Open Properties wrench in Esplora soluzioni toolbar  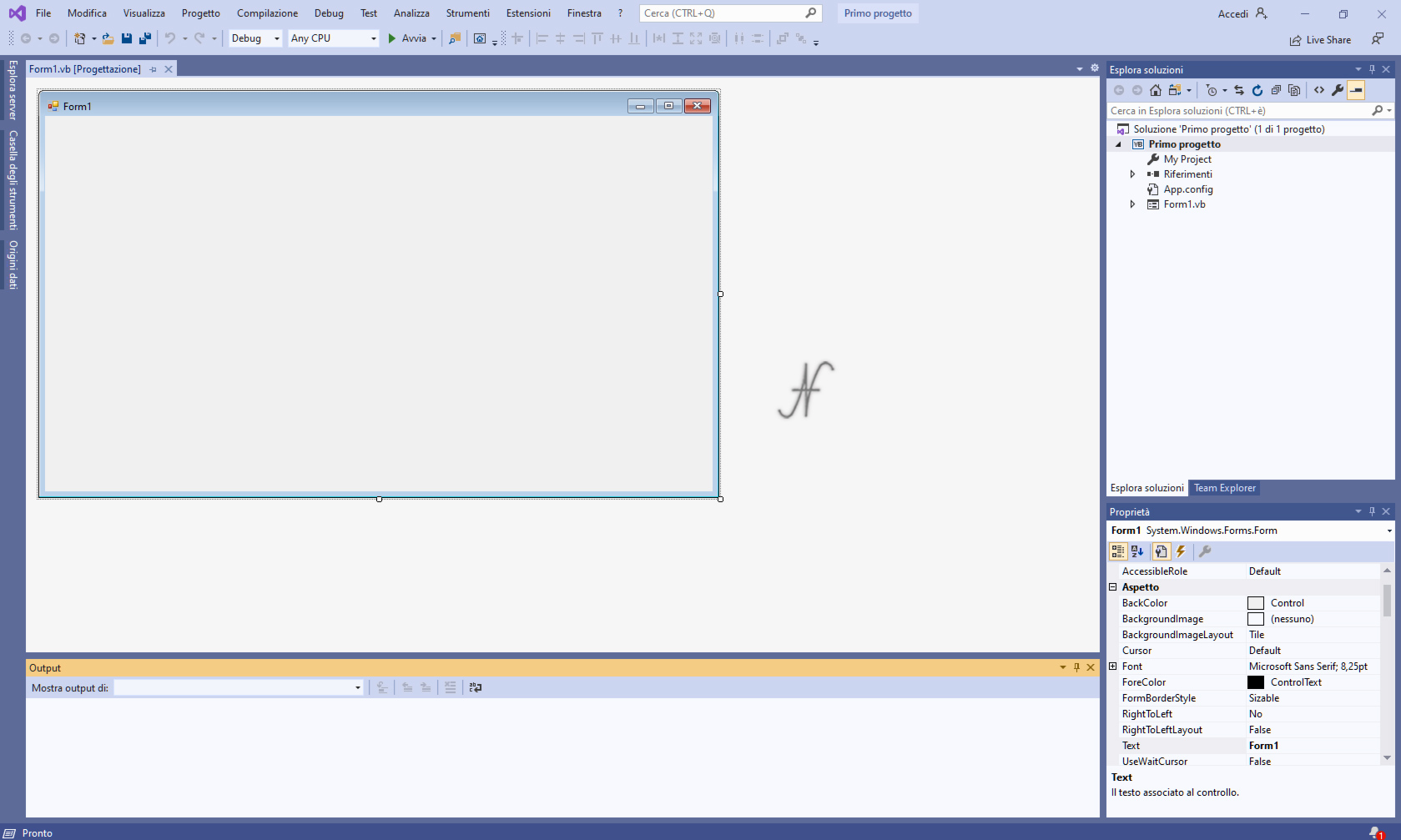click(x=1338, y=90)
